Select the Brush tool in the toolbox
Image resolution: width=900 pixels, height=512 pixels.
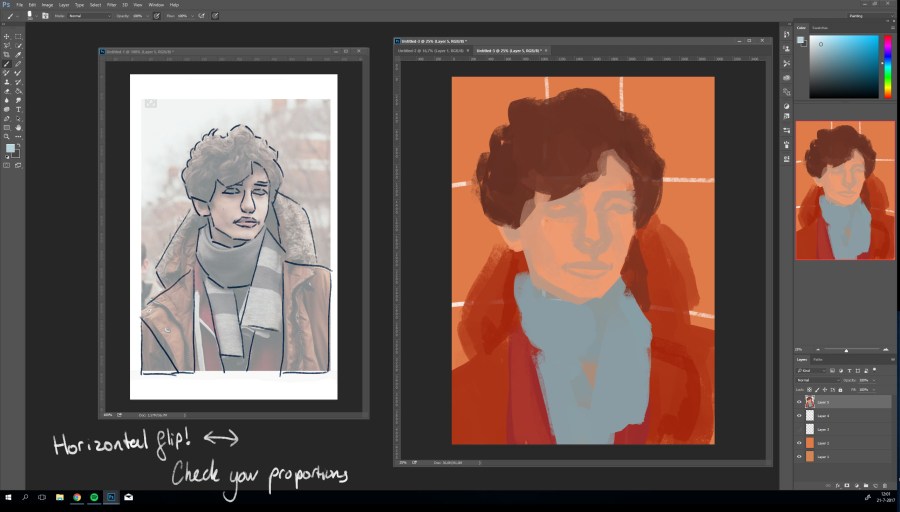pyautogui.click(x=7, y=64)
